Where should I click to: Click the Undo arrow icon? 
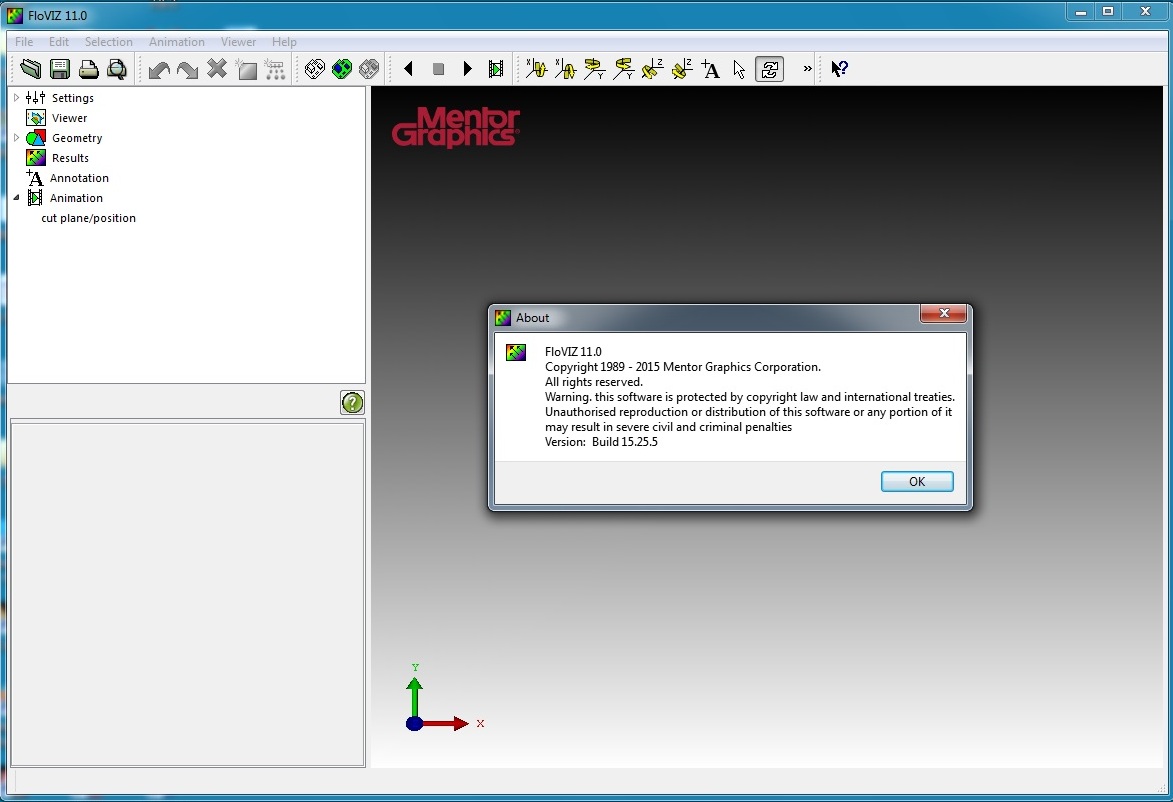(x=159, y=70)
